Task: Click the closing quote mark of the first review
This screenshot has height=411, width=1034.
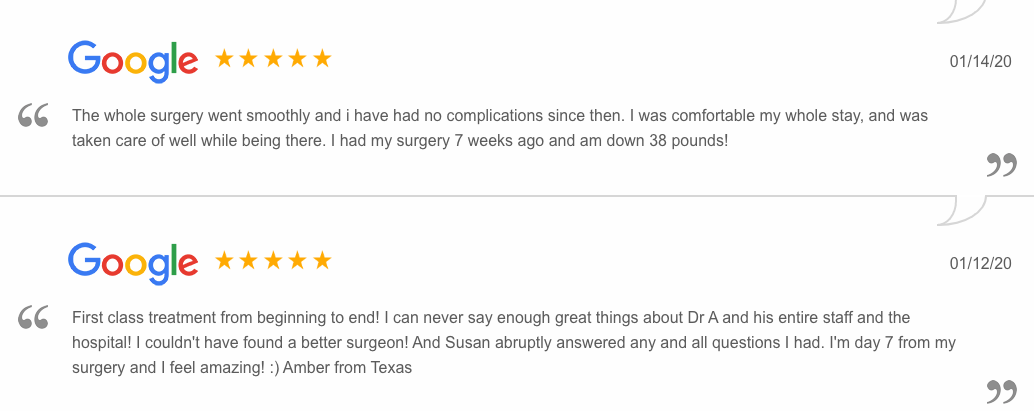Action: (x=1001, y=165)
